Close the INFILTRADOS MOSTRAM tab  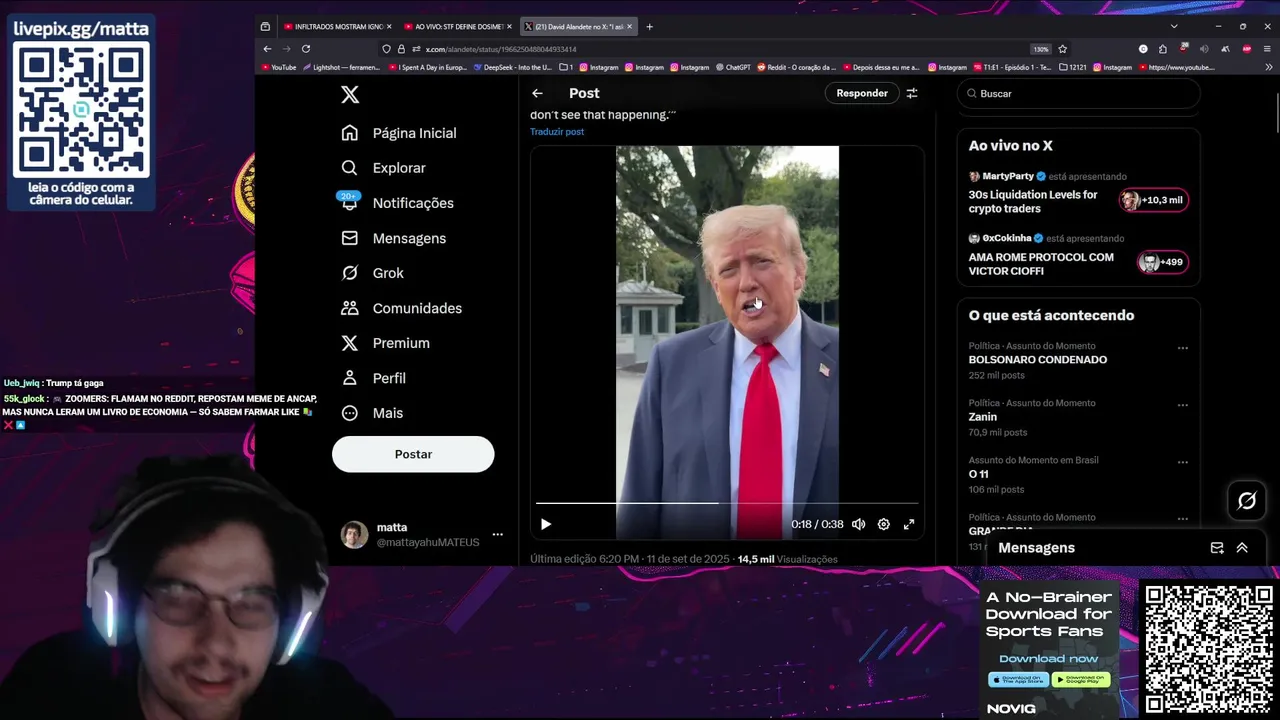[x=389, y=27]
